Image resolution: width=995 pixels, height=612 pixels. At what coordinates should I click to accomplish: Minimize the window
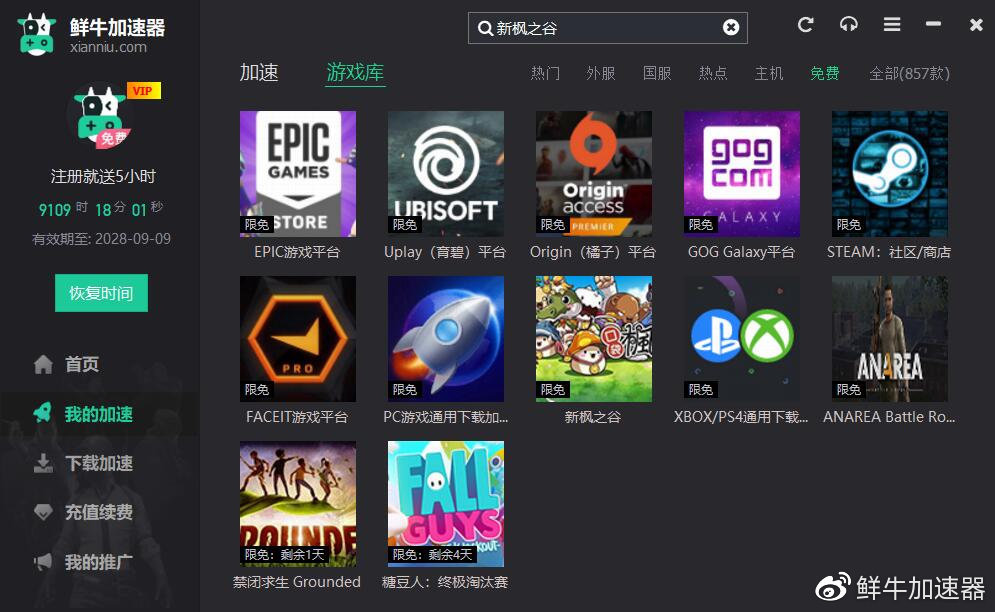coord(933,24)
